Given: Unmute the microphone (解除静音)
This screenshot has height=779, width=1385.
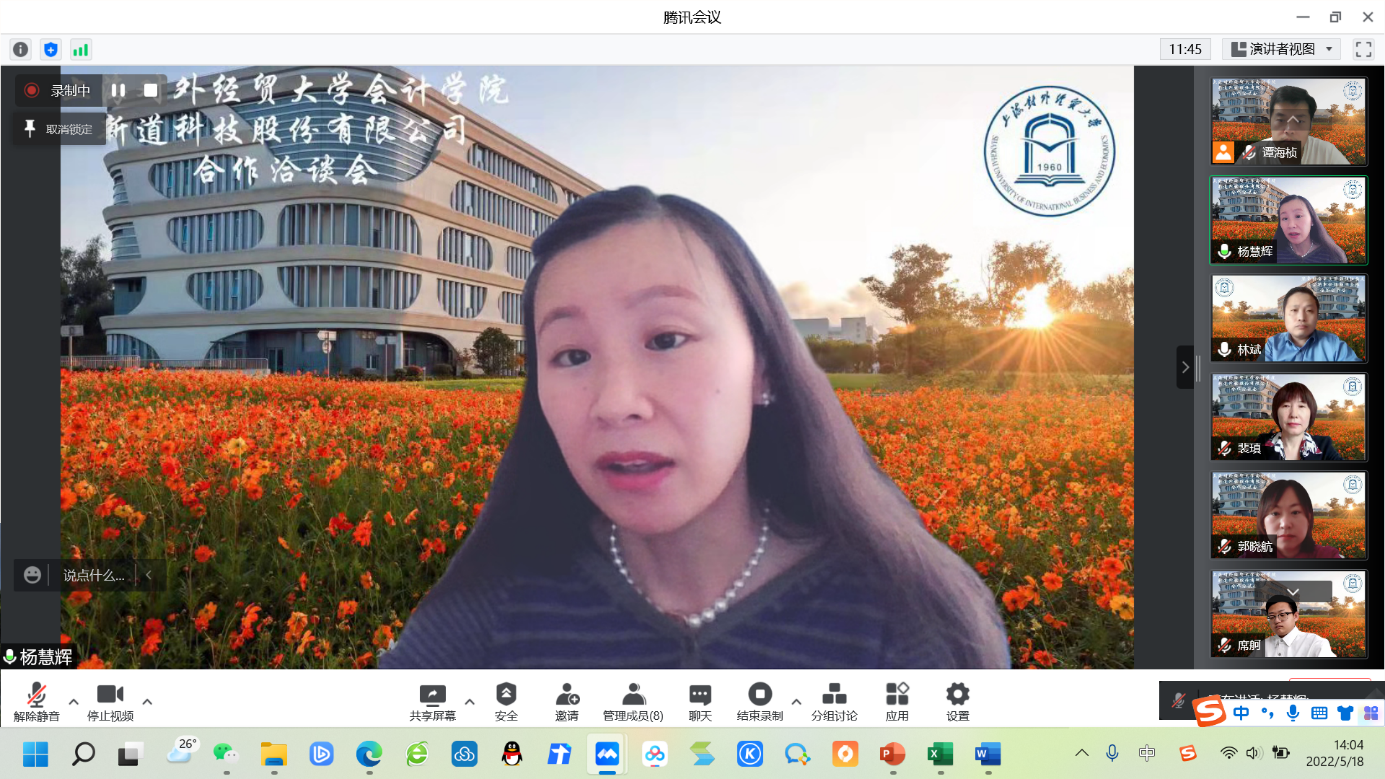Looking at the screenshot, I should (x=37, y=696).
